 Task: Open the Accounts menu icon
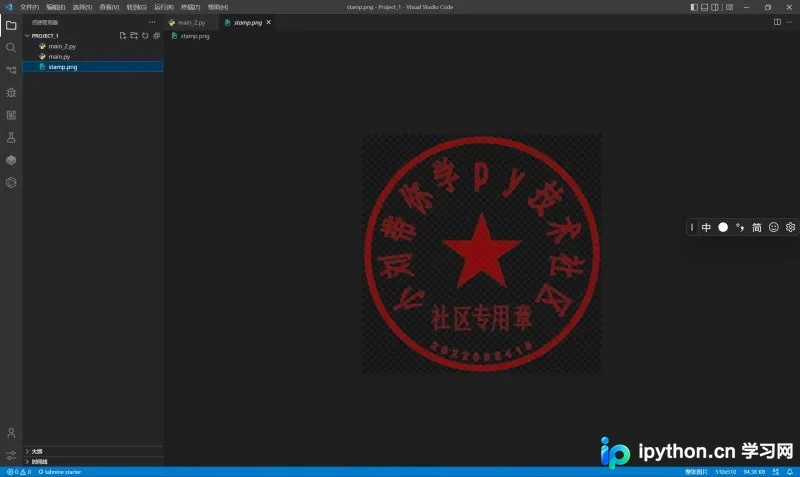coord(11,433)
